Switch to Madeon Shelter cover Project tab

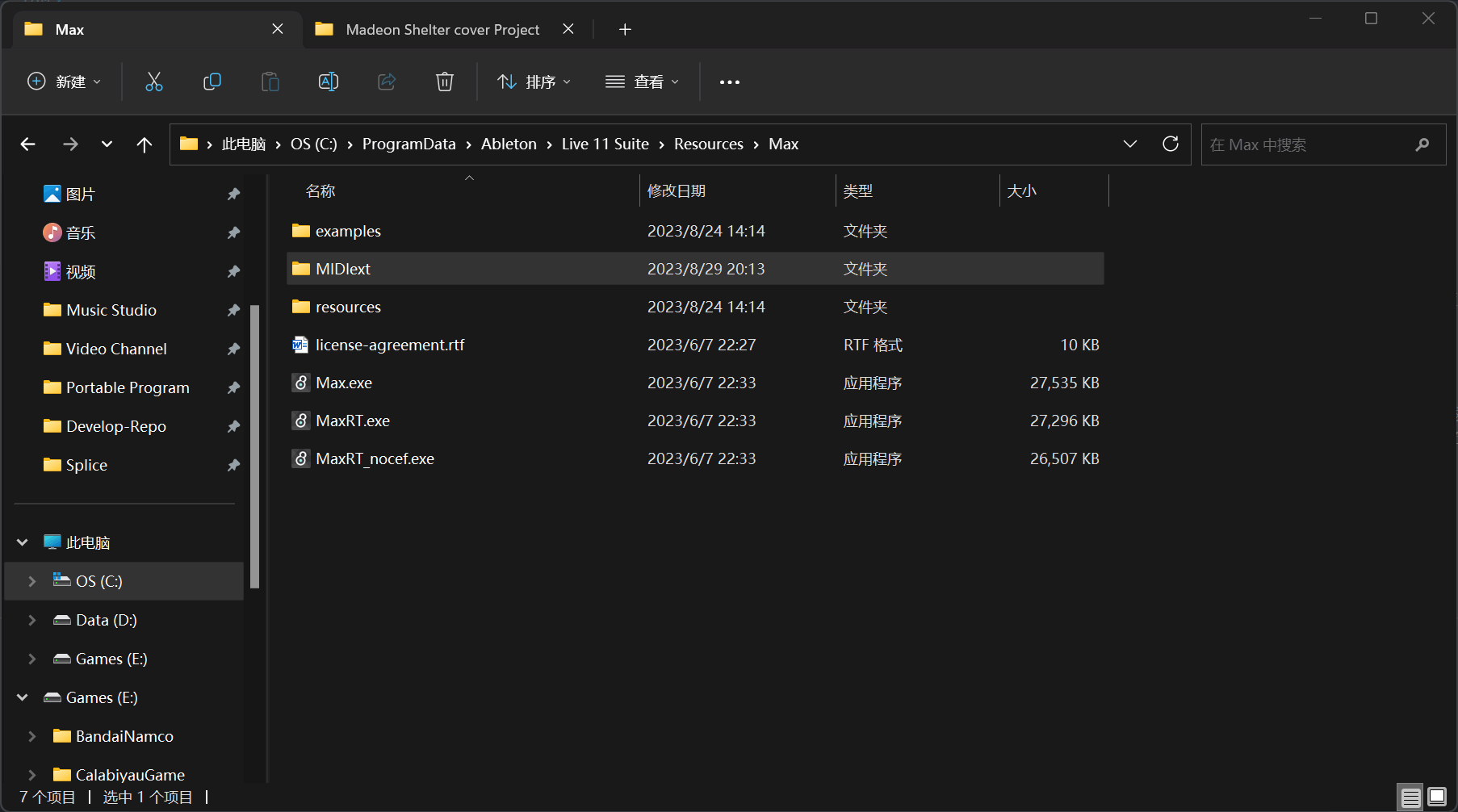442,30
